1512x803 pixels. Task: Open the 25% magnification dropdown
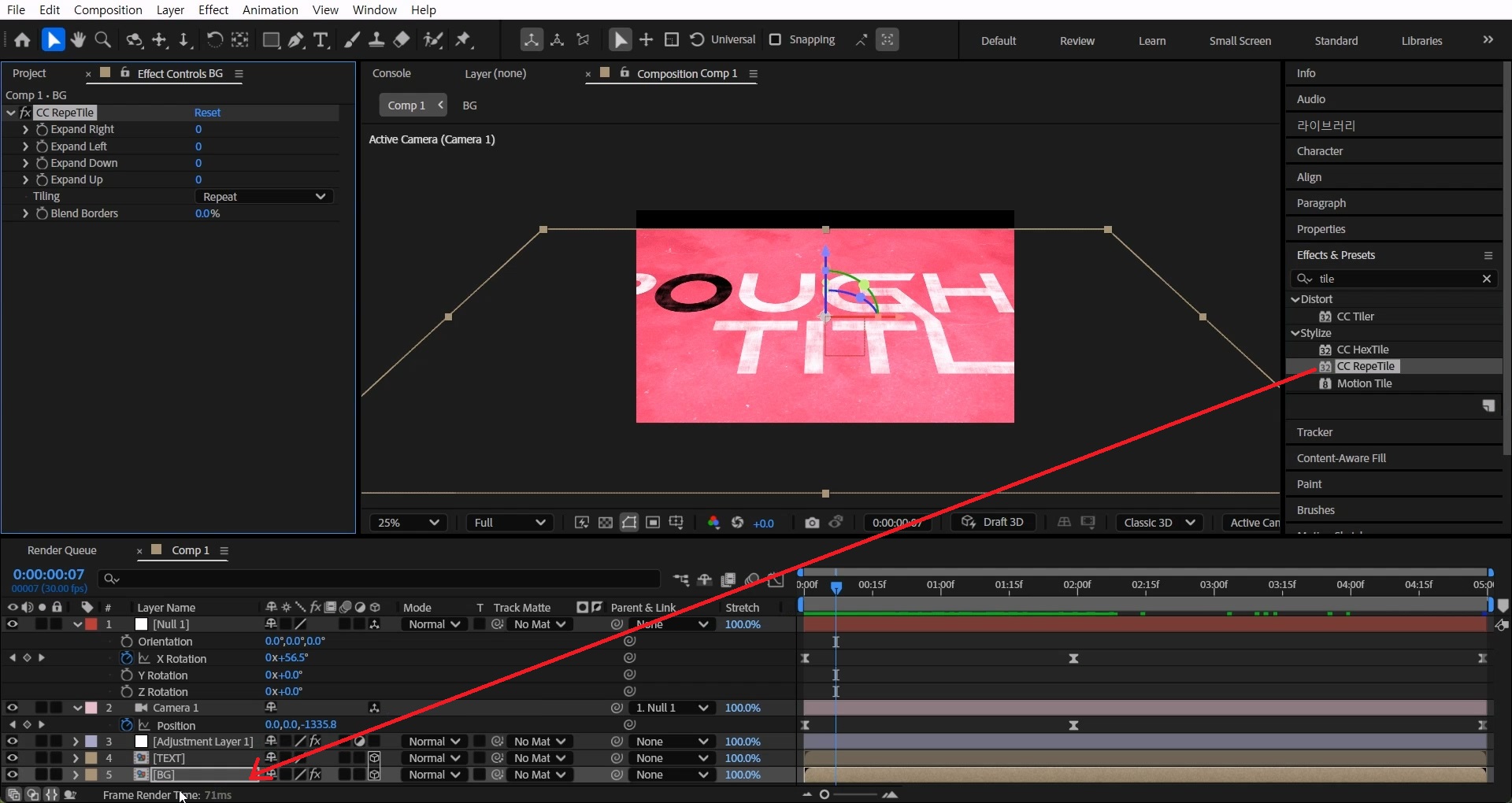pos(408,523)
